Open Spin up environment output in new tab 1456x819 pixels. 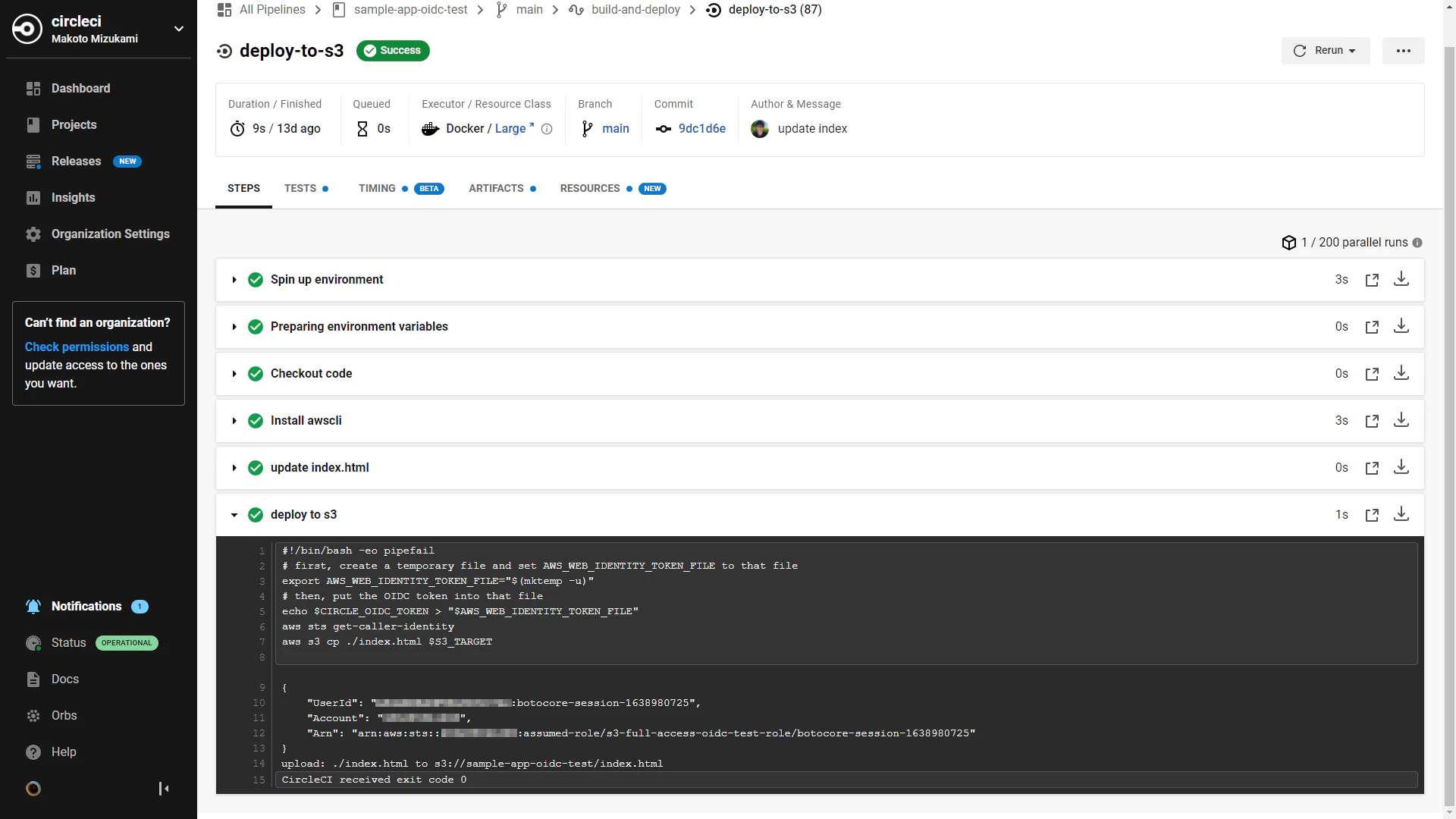pyautogui.click(x=1372, y=280)
